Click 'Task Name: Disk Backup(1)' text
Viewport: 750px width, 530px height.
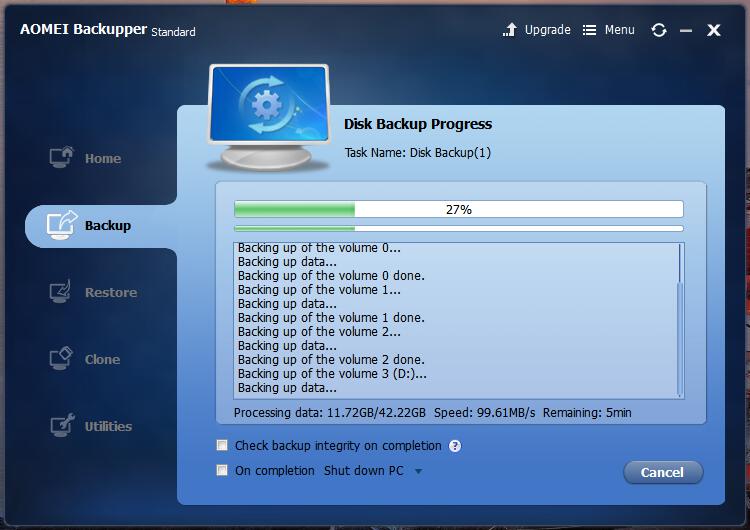pyautogui.click(x=418, y=153)
